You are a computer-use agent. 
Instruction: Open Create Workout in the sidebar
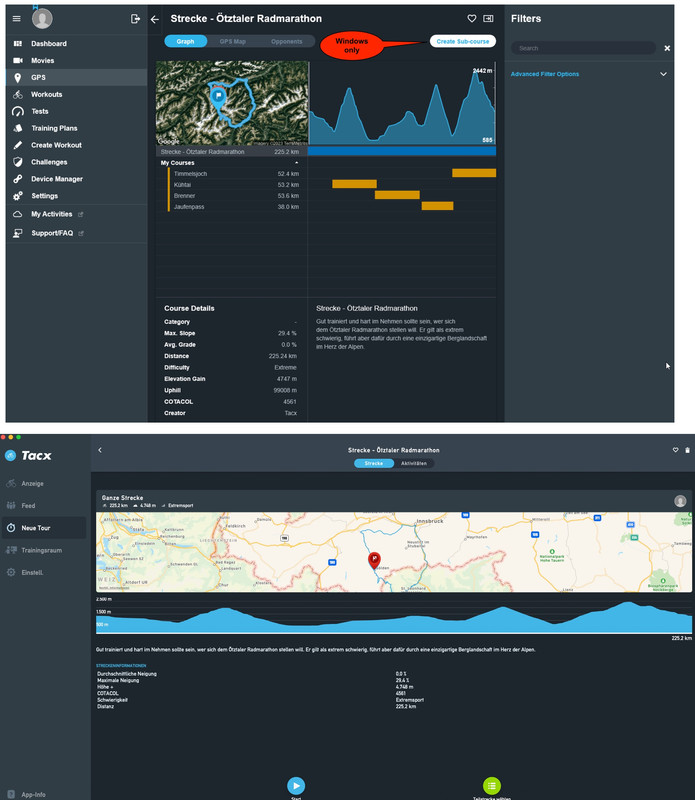click(x=77, y=145)
